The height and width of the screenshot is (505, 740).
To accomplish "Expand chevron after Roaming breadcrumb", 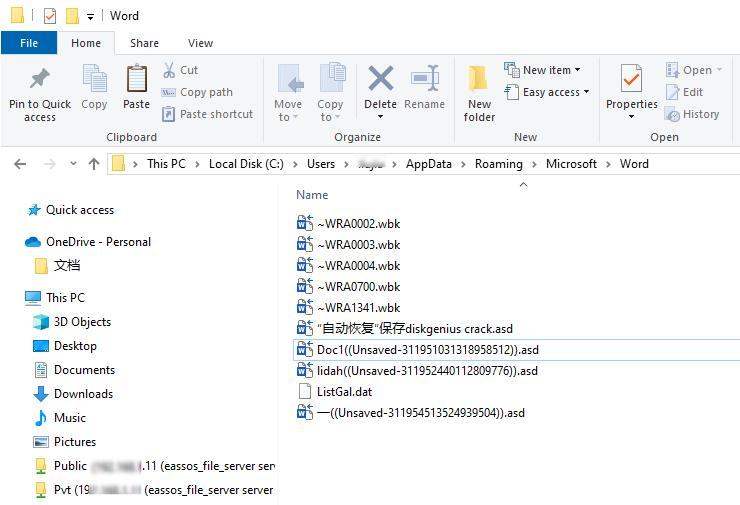I will (x=534, y=164).
